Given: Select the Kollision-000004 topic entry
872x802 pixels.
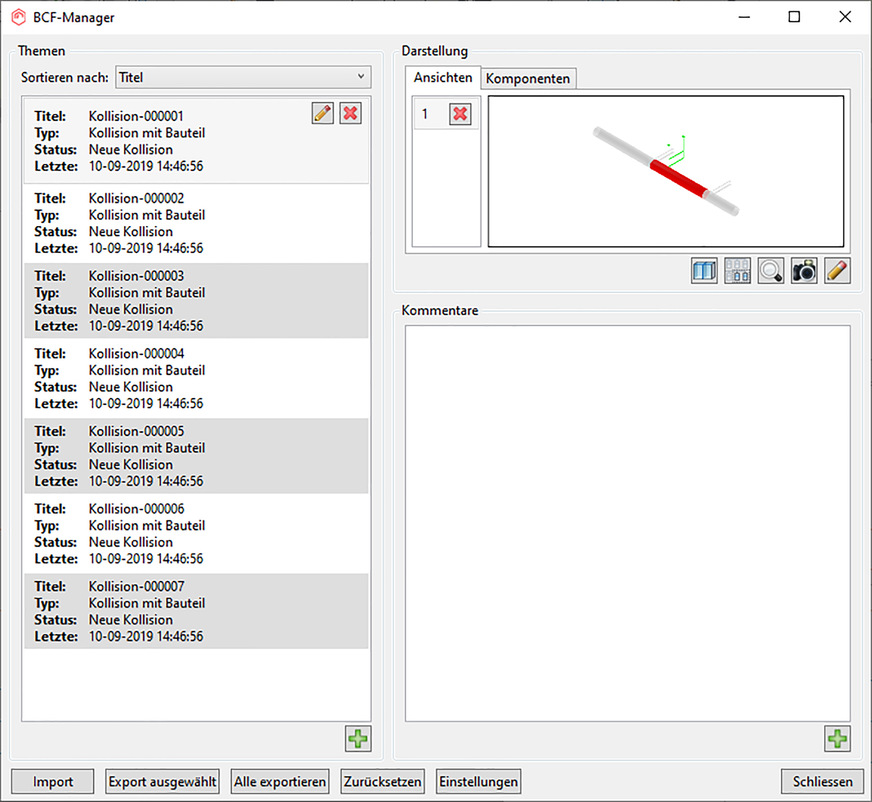Looking at the screenshot, I should [x=196, y=378].
